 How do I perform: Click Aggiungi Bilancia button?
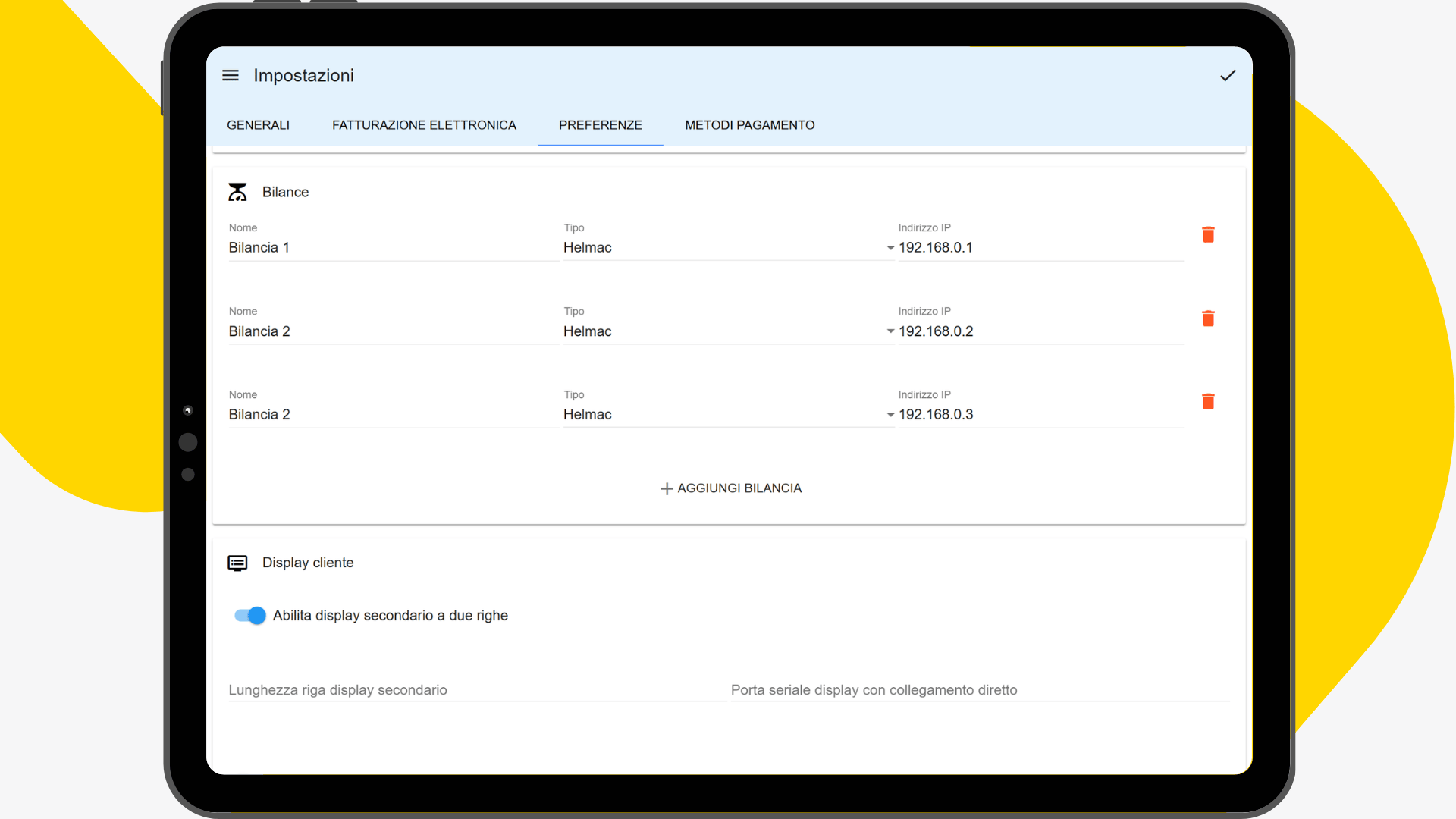coord(730,488)
